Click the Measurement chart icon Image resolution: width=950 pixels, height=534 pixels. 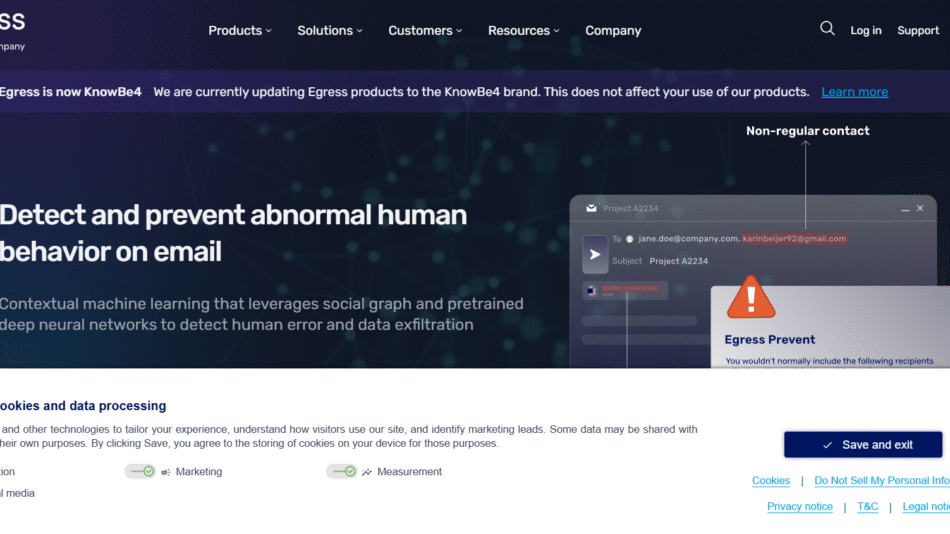tap(367, 472)
